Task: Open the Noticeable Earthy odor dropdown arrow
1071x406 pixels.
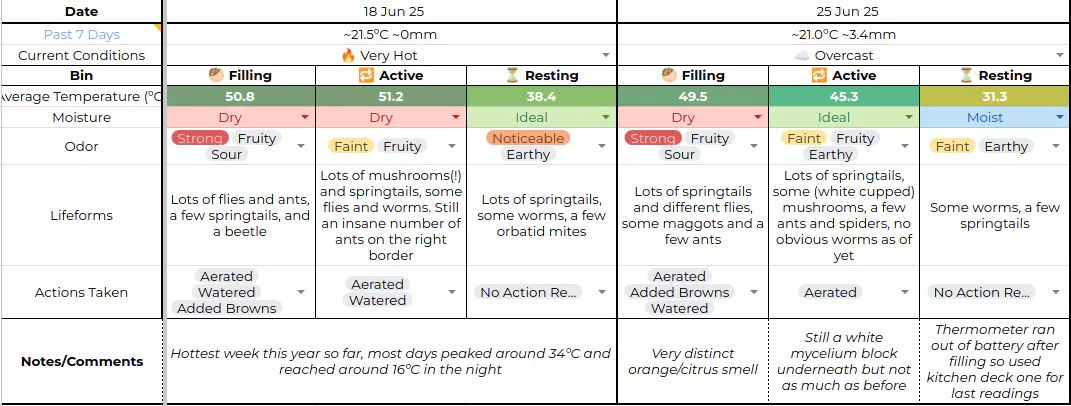Action: coord(602,146)
